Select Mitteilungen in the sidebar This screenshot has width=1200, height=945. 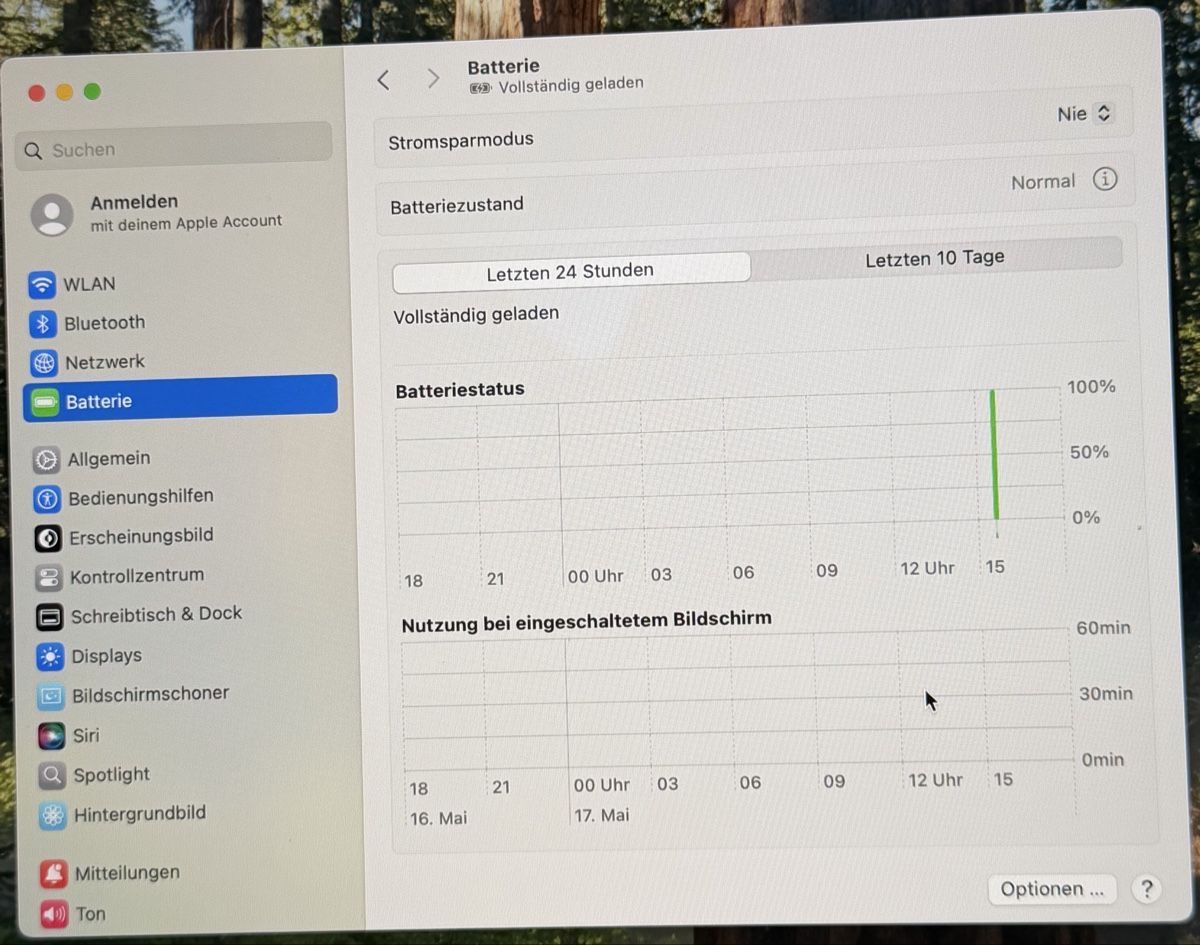click(x=127, y=873)
